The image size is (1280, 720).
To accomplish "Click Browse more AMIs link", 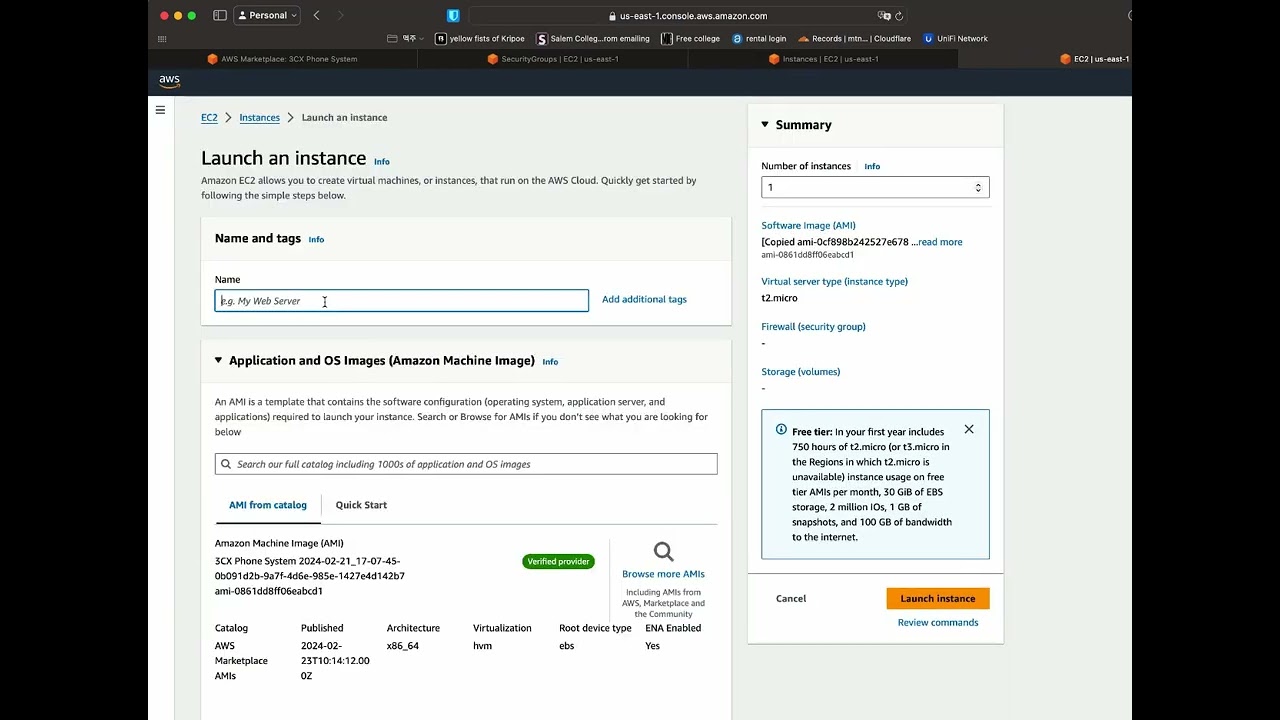I will (x=663, y=574).
